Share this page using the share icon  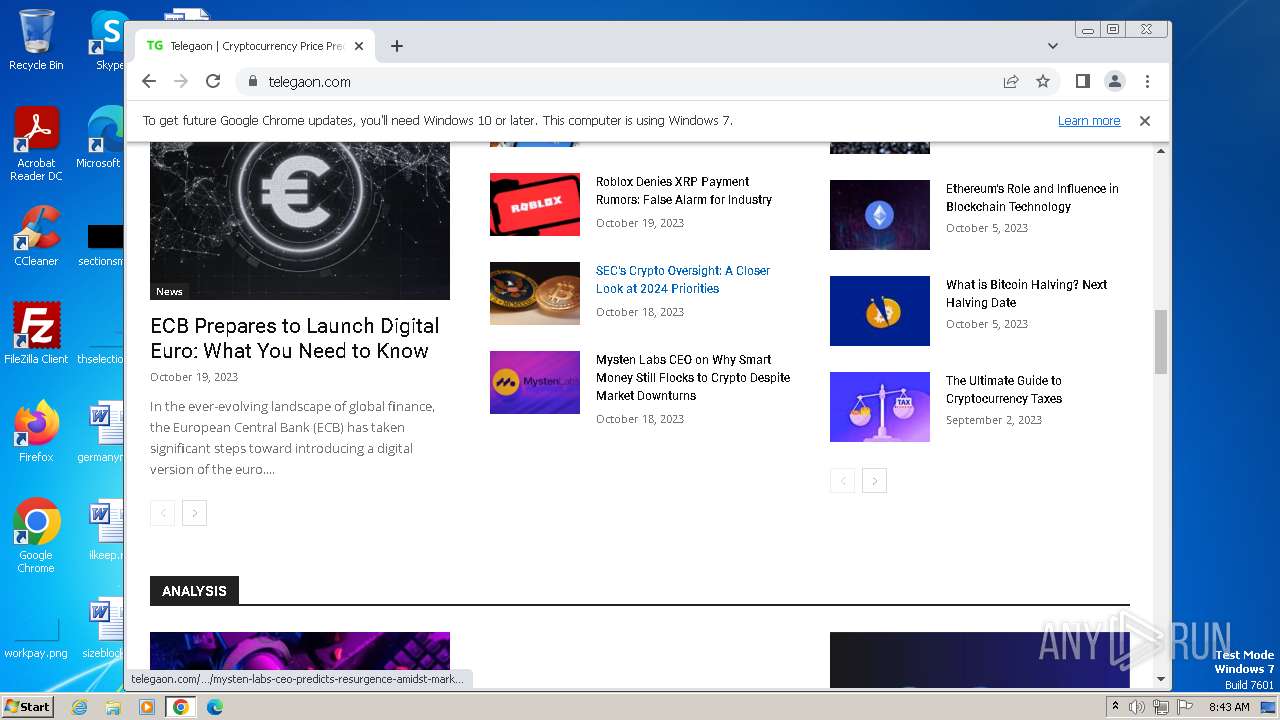[x=1011, y=81]
